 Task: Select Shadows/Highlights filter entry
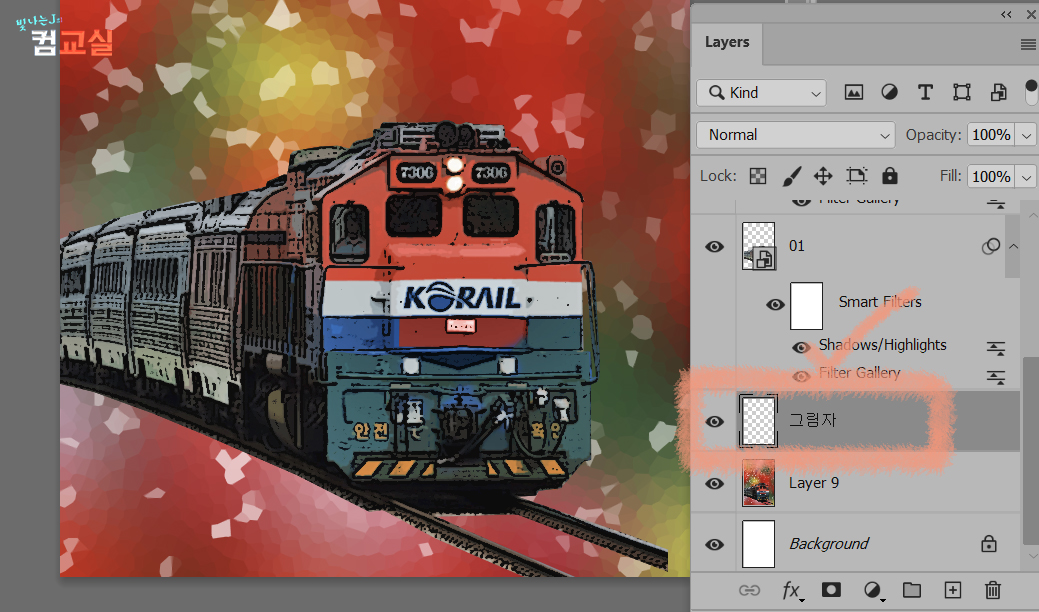click(883, 345)
